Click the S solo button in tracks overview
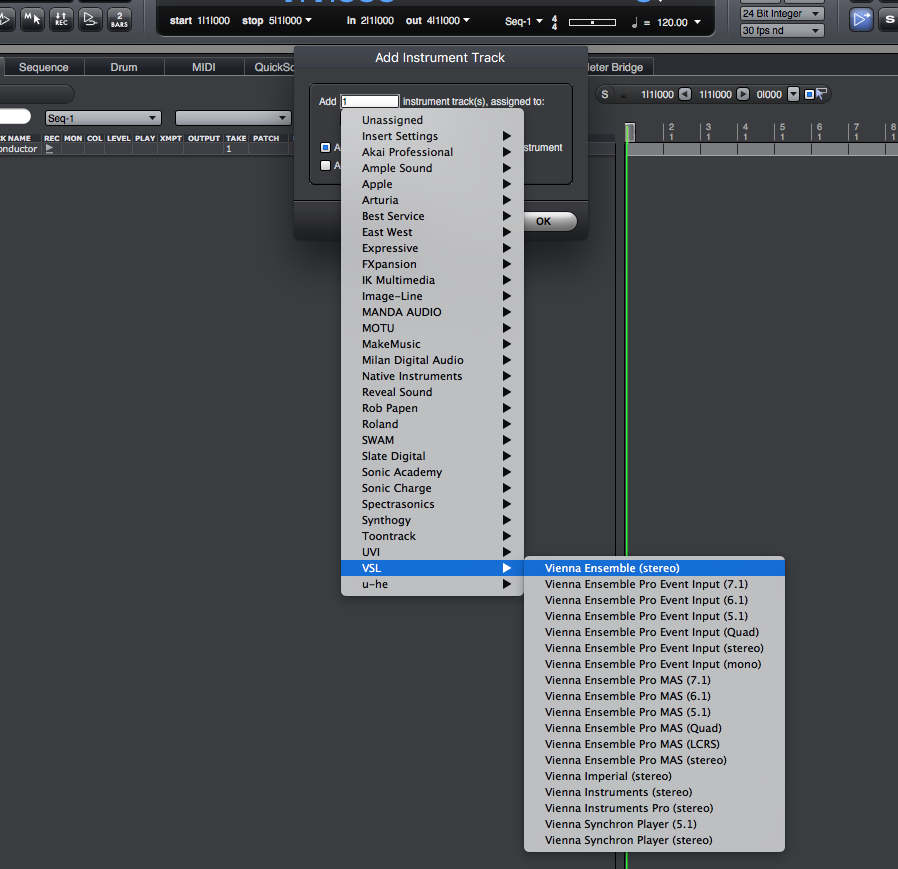Screen dimensions: 898x869 [605, 95]
